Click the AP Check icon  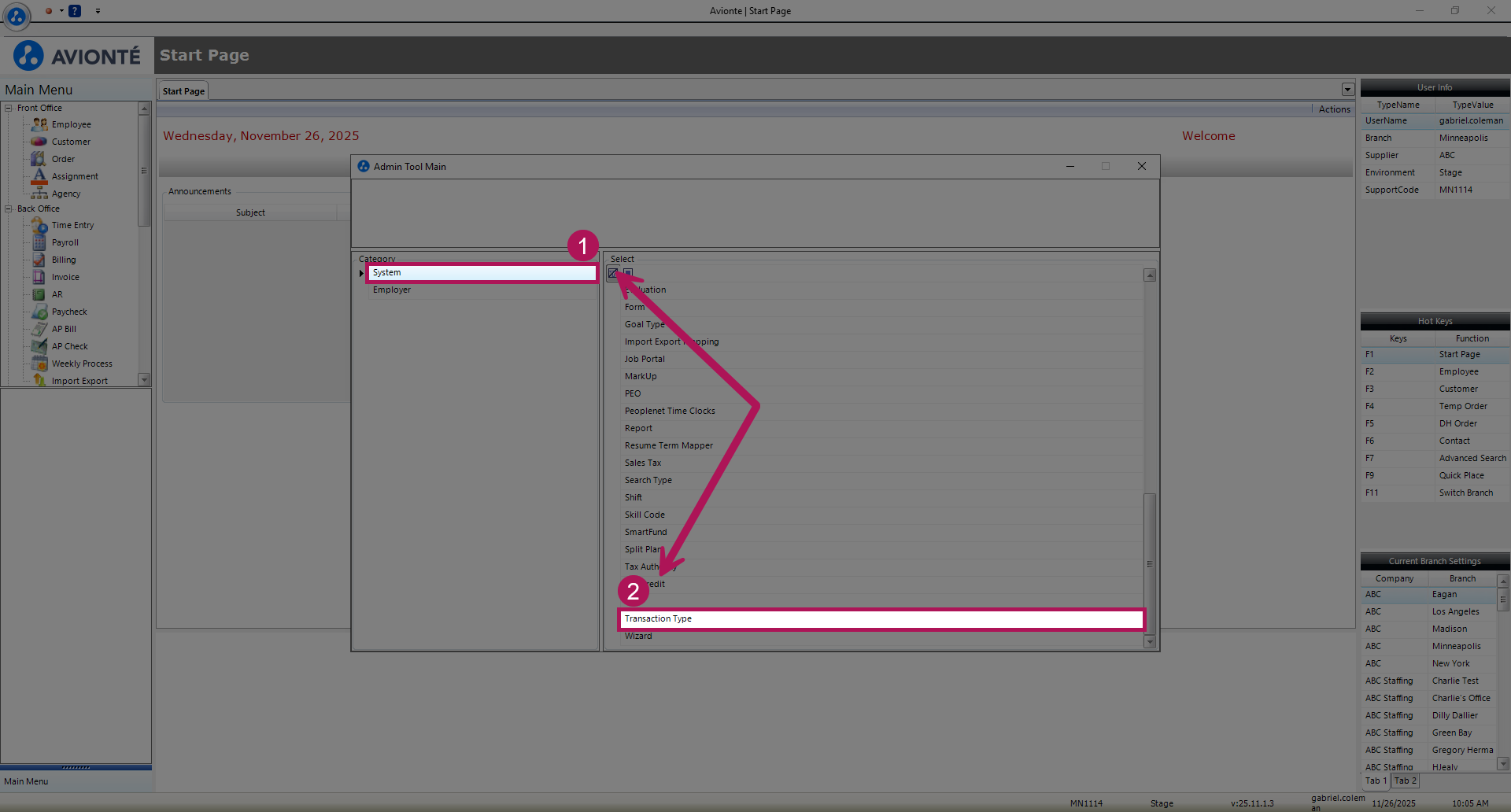click(39, 346)
